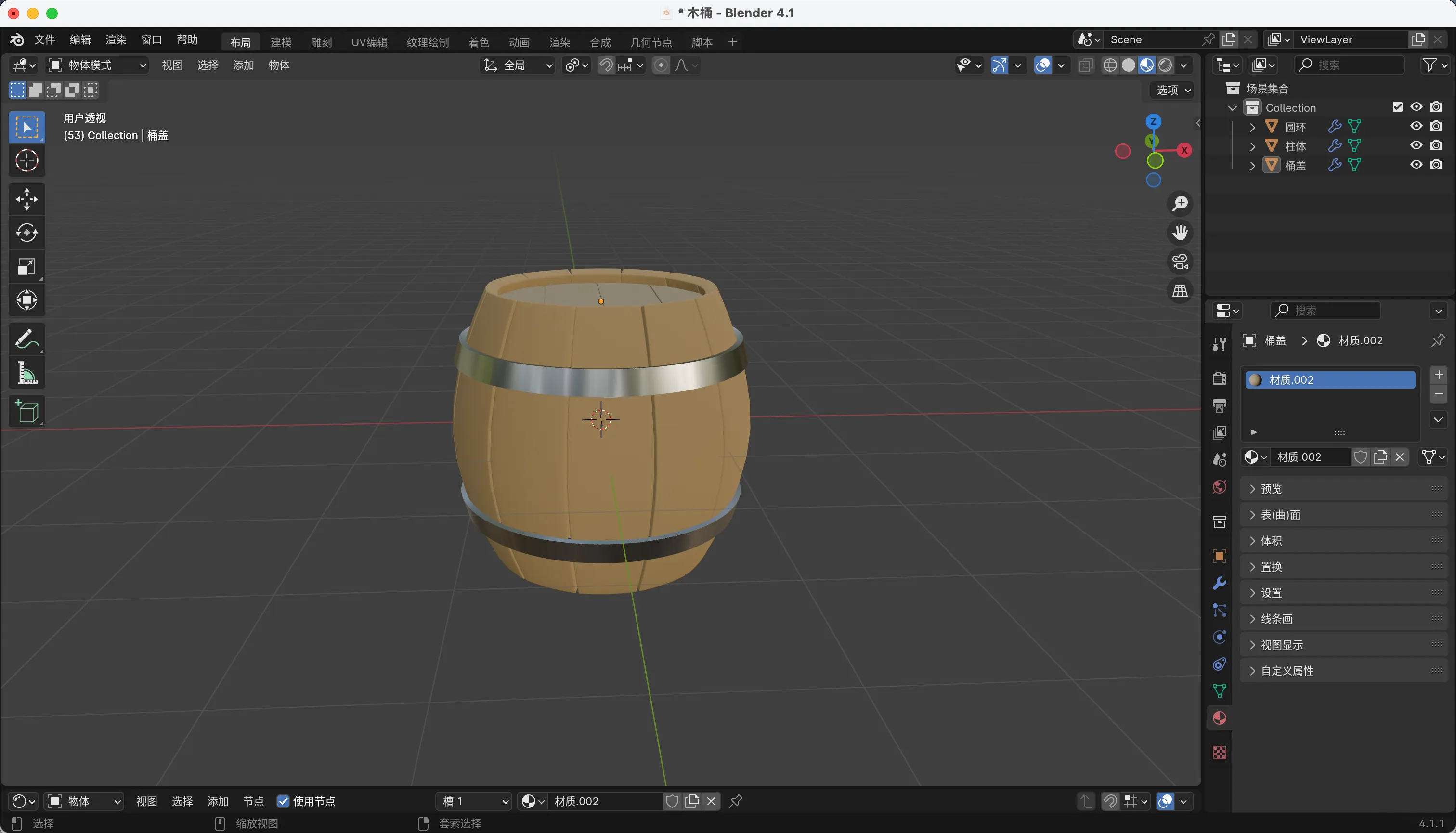Expand the 柱体 tree item
Screen dimensions: 1456x833
[1252, 146]
